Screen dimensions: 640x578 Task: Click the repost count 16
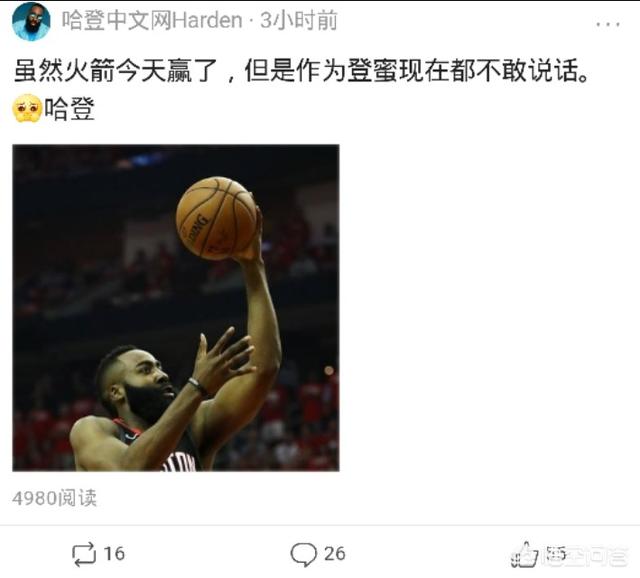pyautogui.click(x=114, y=554)
